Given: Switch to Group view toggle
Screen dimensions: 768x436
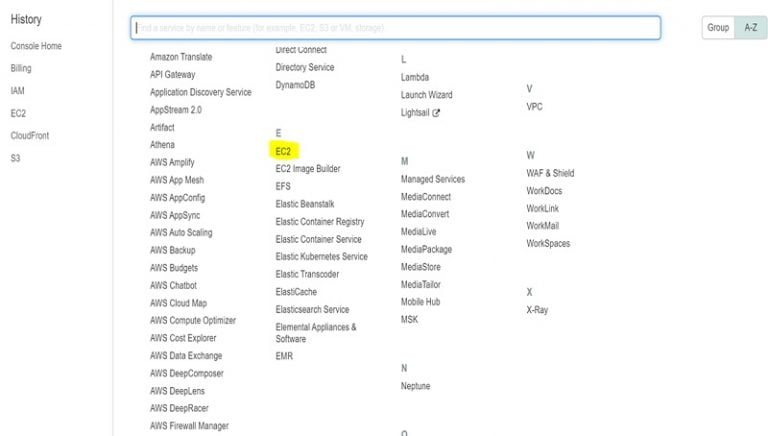Looking at the screenshot, I should [x=718, y=28].
